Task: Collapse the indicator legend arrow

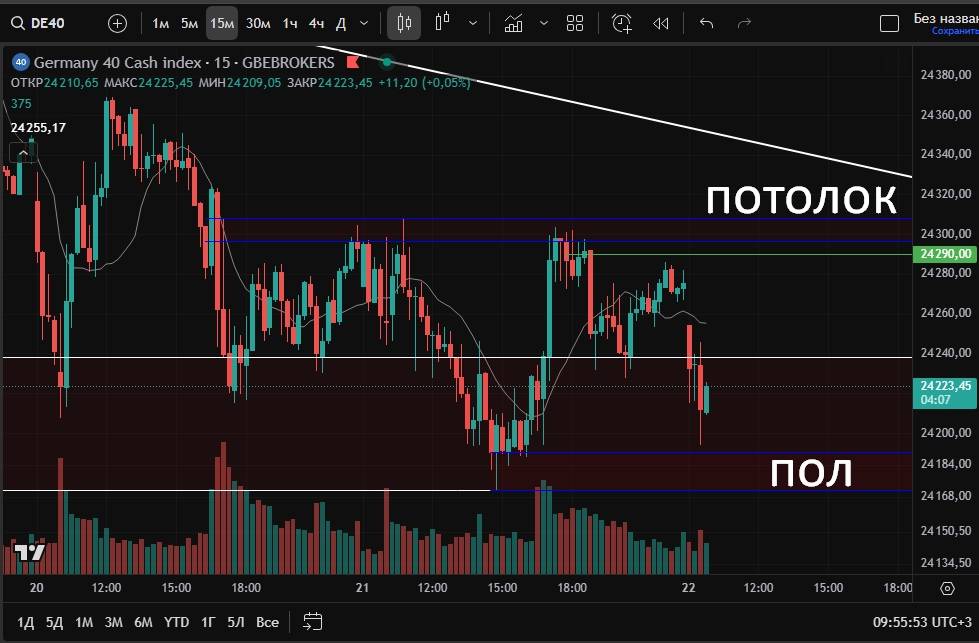Action: 20,152
